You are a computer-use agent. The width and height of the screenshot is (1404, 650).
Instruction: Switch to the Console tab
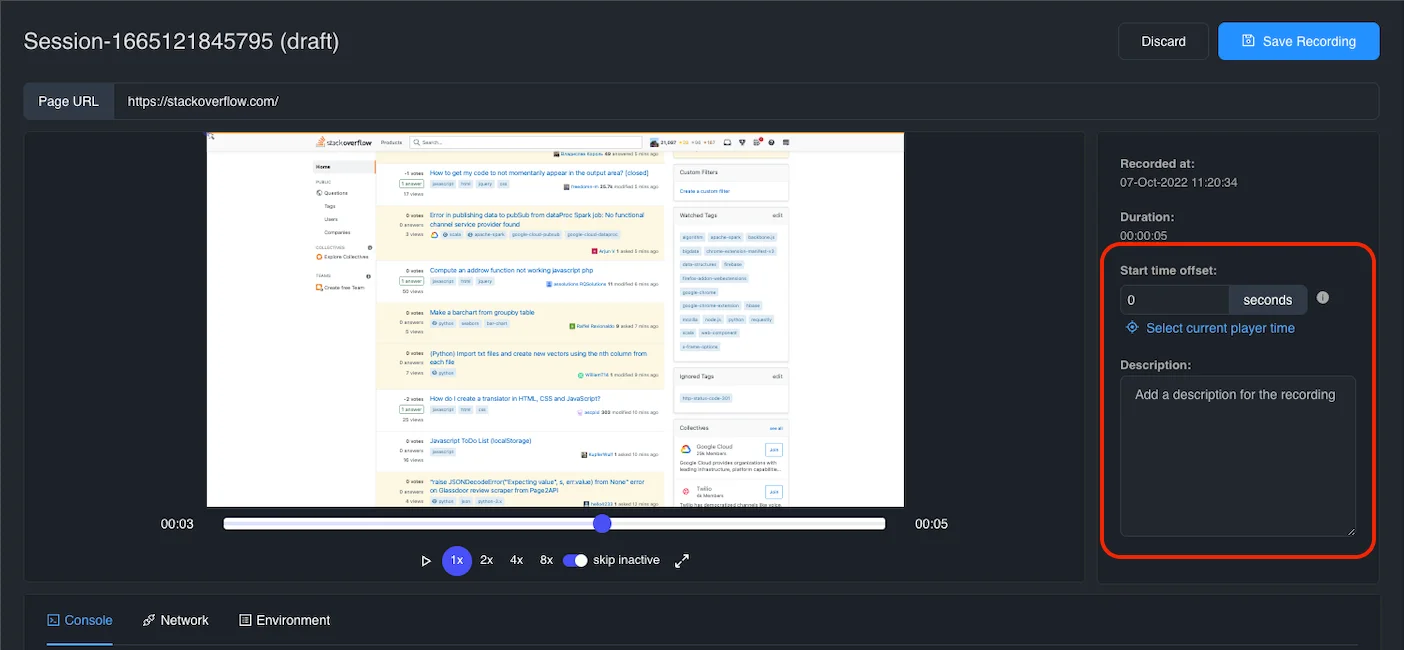point(79,620)
